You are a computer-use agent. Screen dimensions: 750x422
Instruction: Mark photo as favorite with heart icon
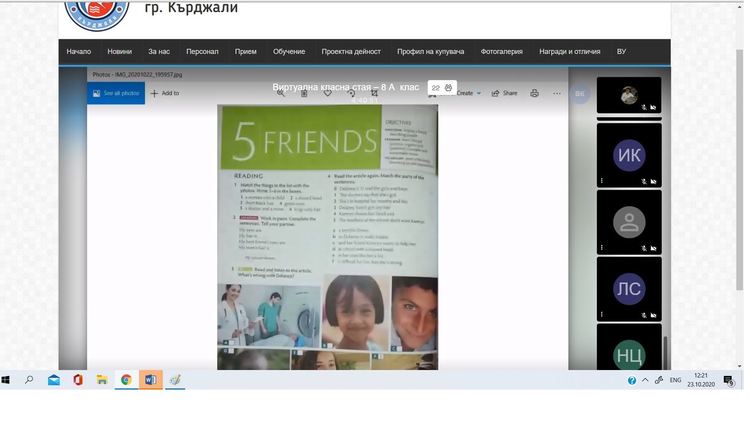click(327, 93)
